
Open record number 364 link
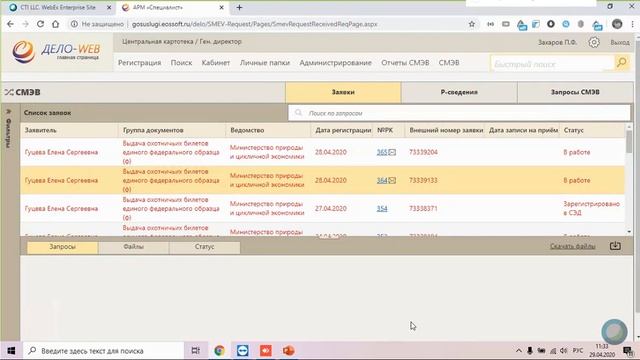click(x=382, y=180)
